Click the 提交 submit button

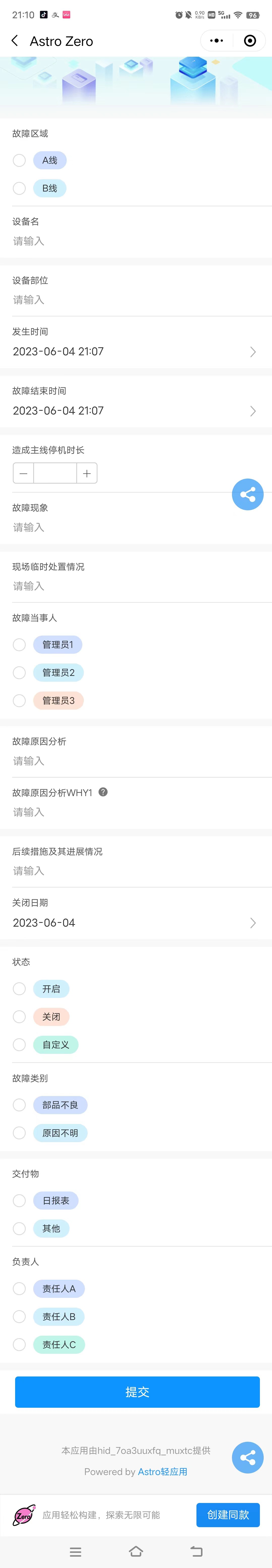(x=137, y=1392)
